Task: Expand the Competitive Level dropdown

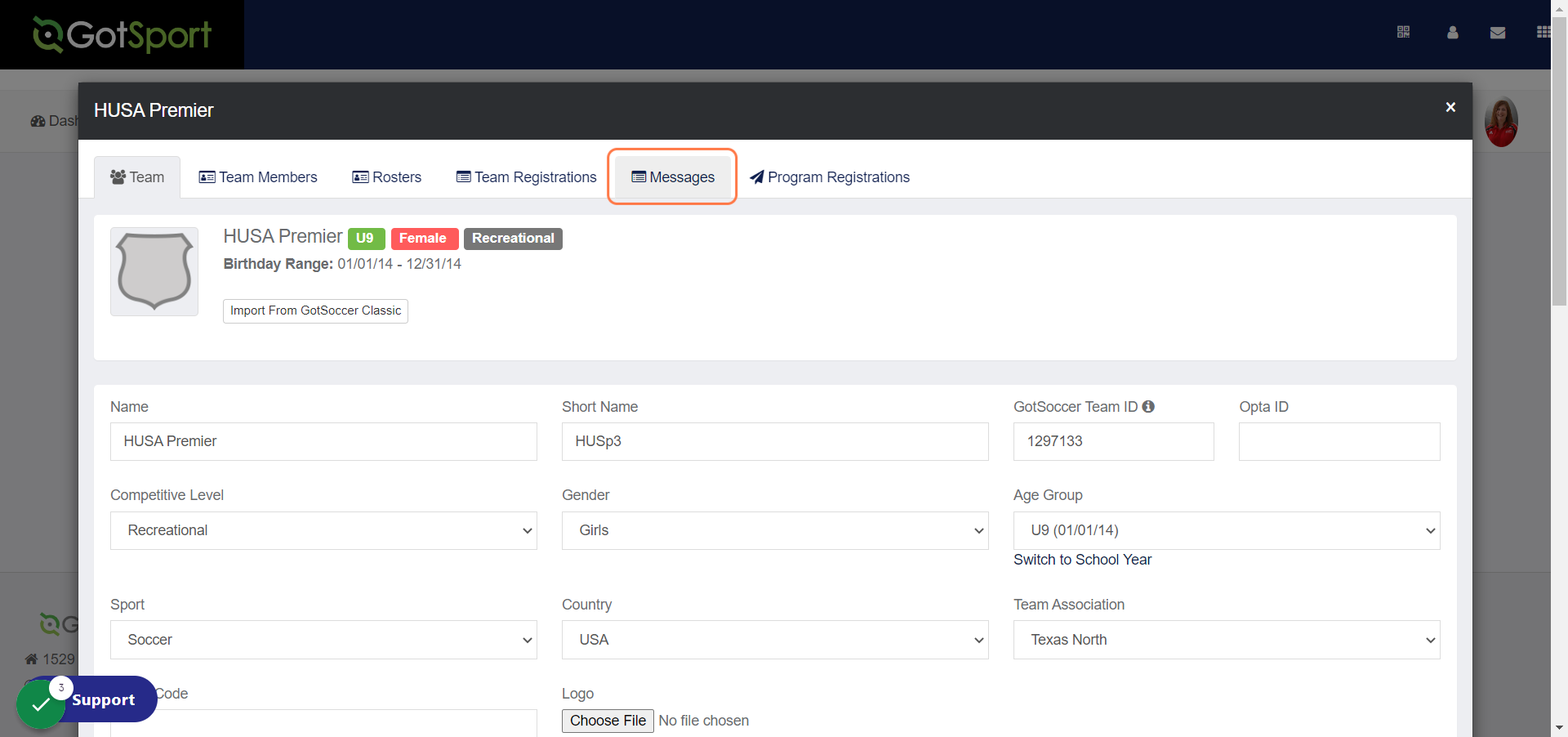Action: click(x=323, y=530)
